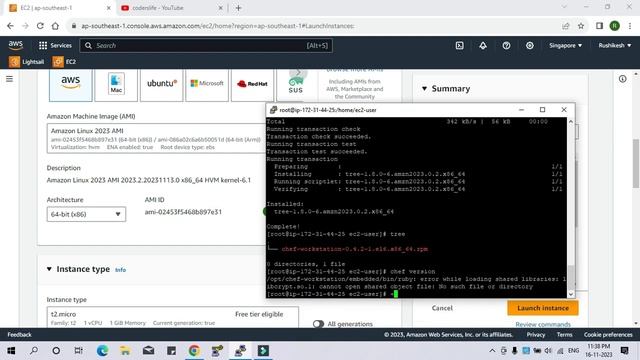Open the Windows Start menu
Image resolution: width=640 pixels, height=360 pixels.
point(11,351)
